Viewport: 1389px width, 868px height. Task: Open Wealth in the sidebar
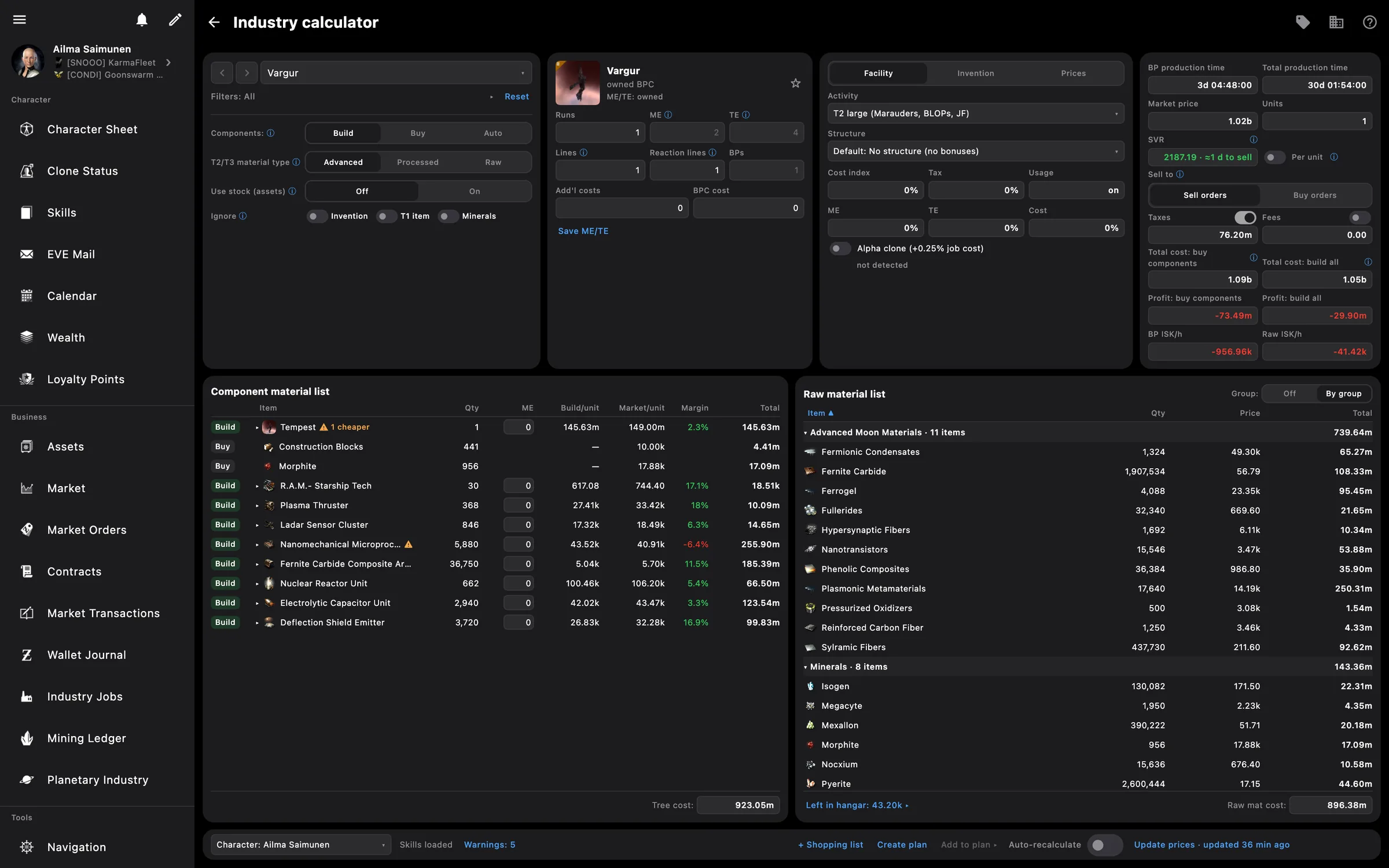pyautogui.click(x=97, y=338)
